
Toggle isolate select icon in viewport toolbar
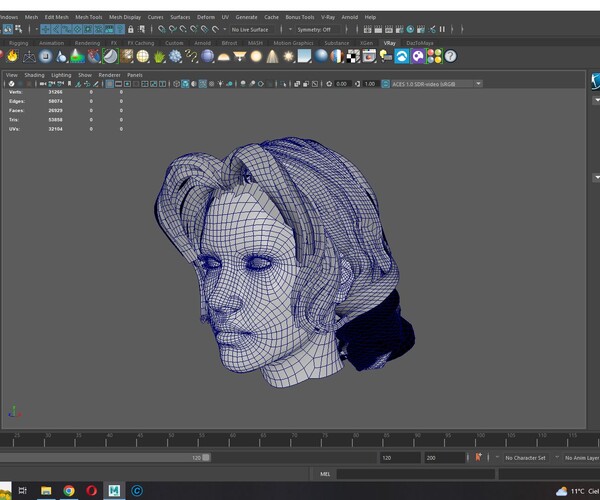click(283, 84)
